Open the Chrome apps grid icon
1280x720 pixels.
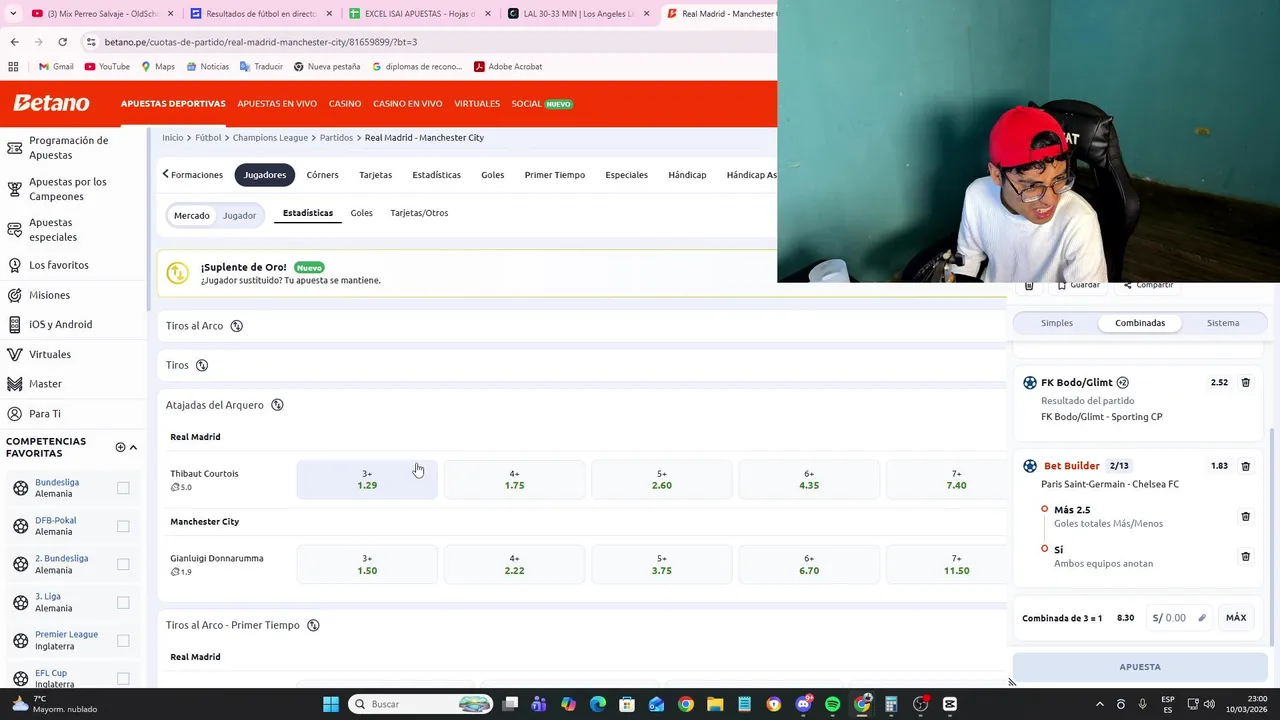pyautogui.click(x=13, y=67)
